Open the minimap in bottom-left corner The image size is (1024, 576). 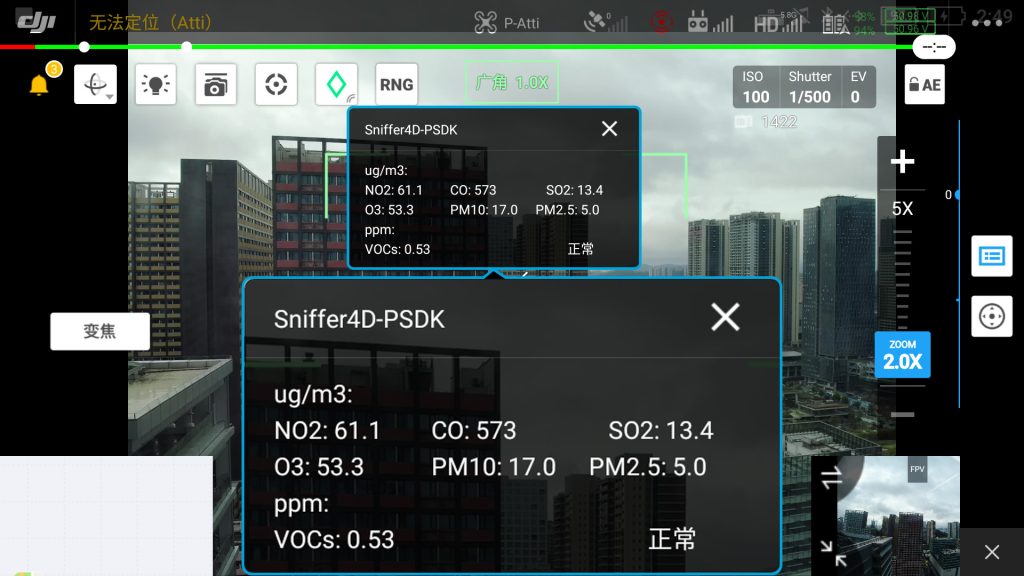pos(106,516)
